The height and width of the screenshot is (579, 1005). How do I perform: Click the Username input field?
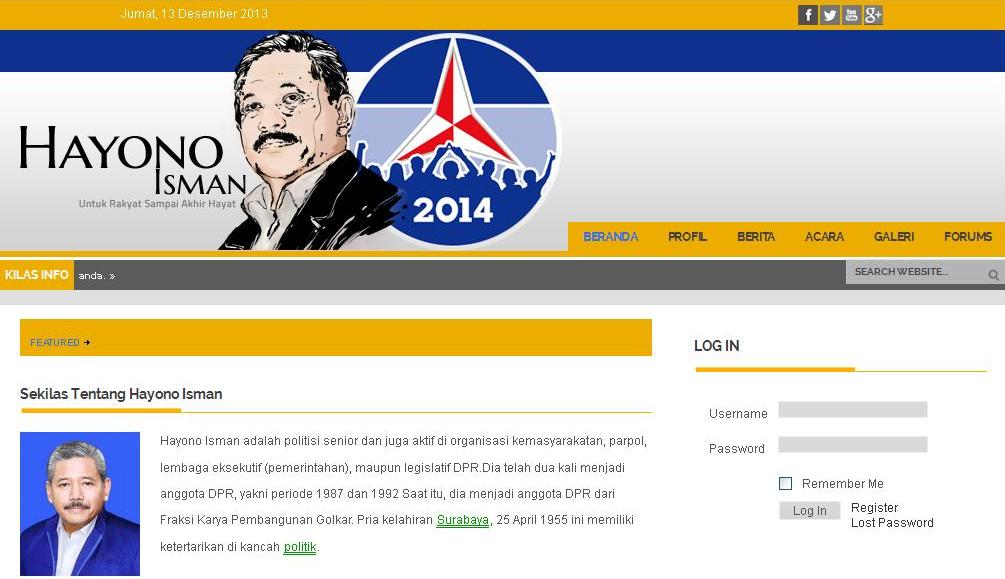click(853, 410)
